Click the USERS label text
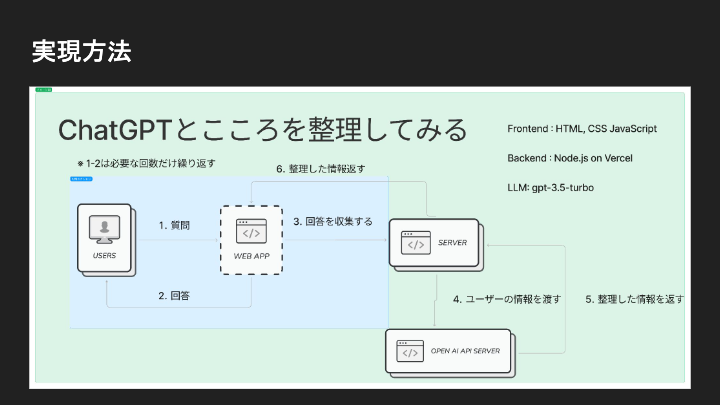Image resolution: width=720 pixels, height=405 pixels. (104, 256)
